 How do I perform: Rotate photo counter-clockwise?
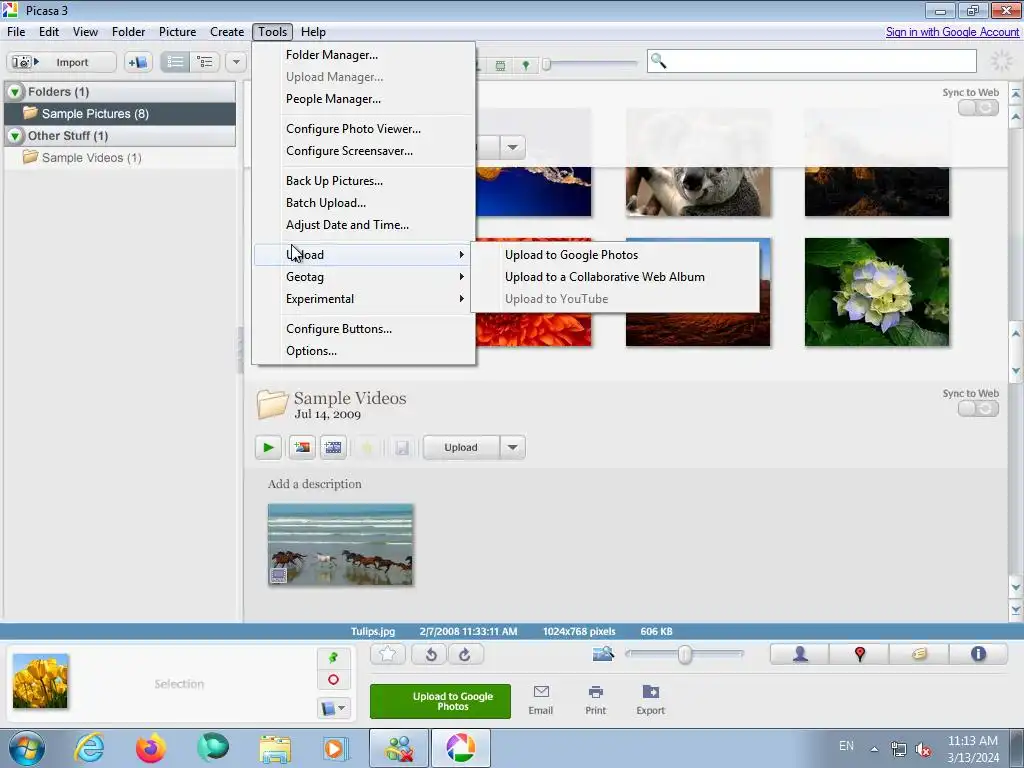click(430, 654)
